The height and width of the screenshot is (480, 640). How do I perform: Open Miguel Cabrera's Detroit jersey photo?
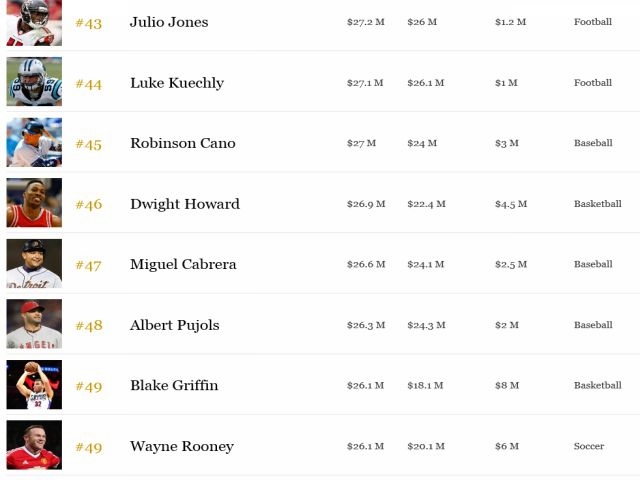(x=34, y=263)
